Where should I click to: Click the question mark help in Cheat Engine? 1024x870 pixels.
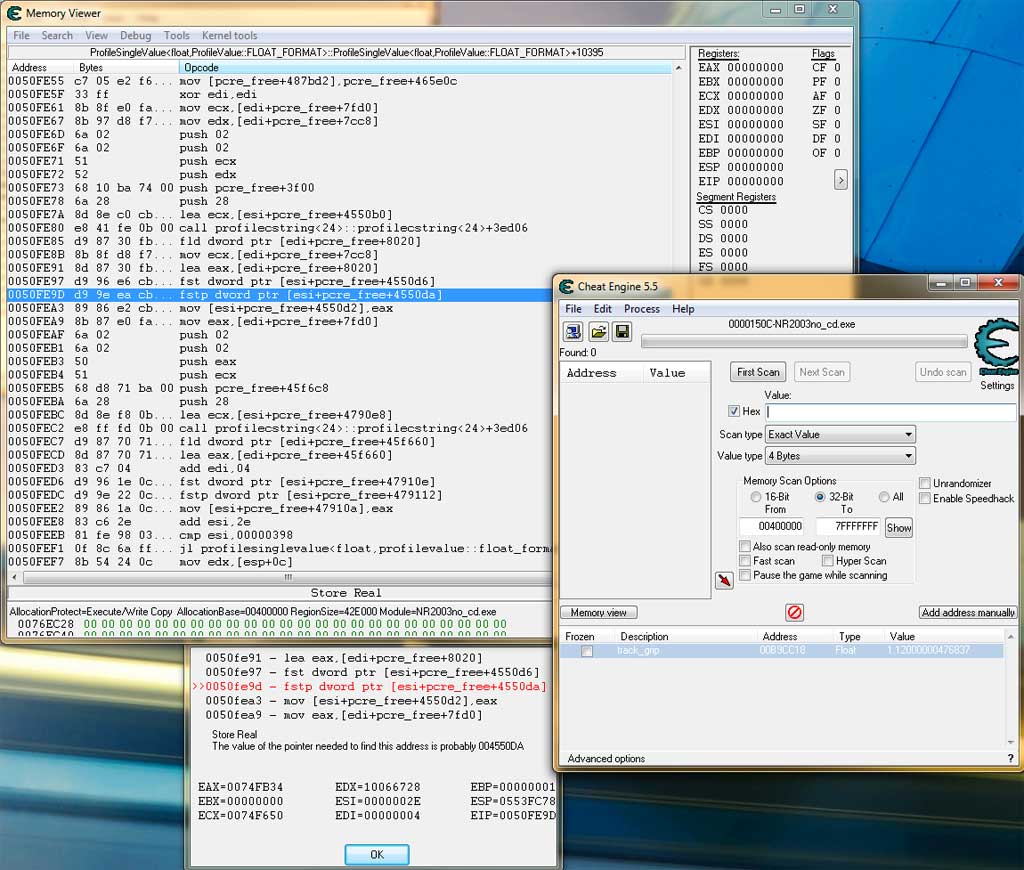click(1011, 758)
